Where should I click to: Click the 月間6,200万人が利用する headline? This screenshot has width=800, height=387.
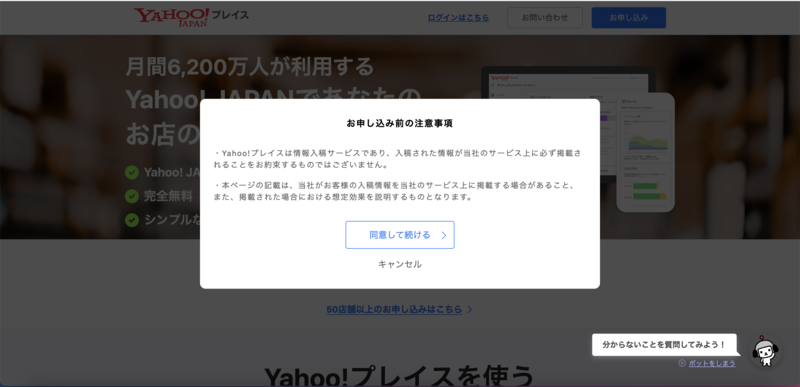250,67
